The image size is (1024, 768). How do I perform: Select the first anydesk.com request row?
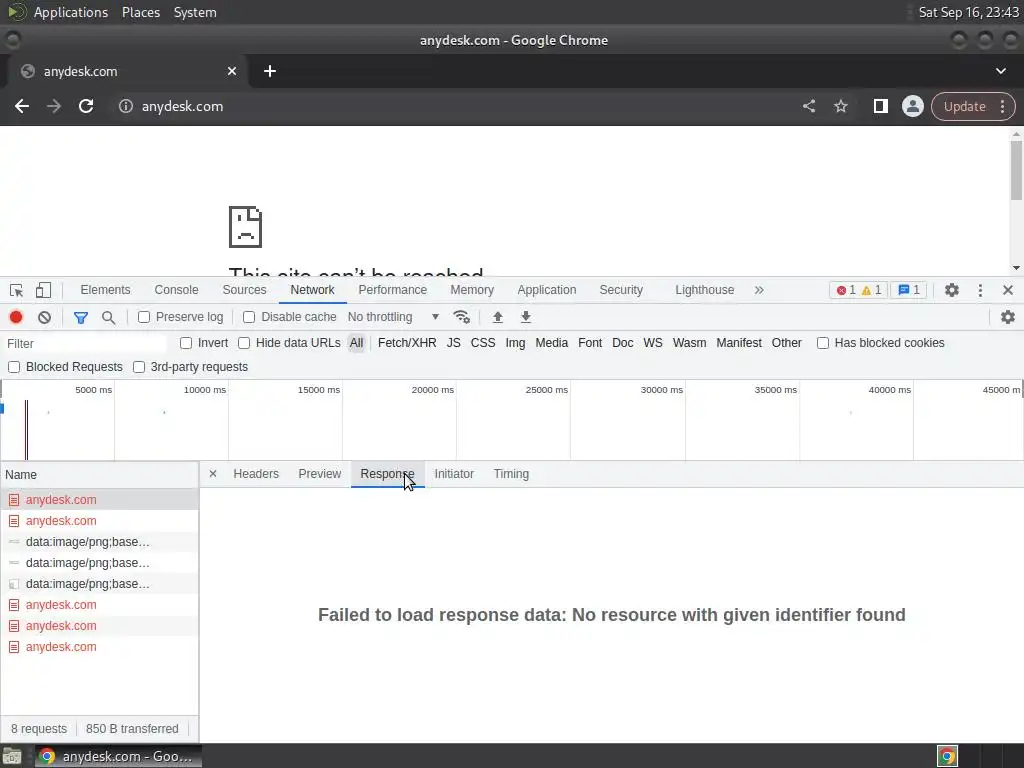99,500
